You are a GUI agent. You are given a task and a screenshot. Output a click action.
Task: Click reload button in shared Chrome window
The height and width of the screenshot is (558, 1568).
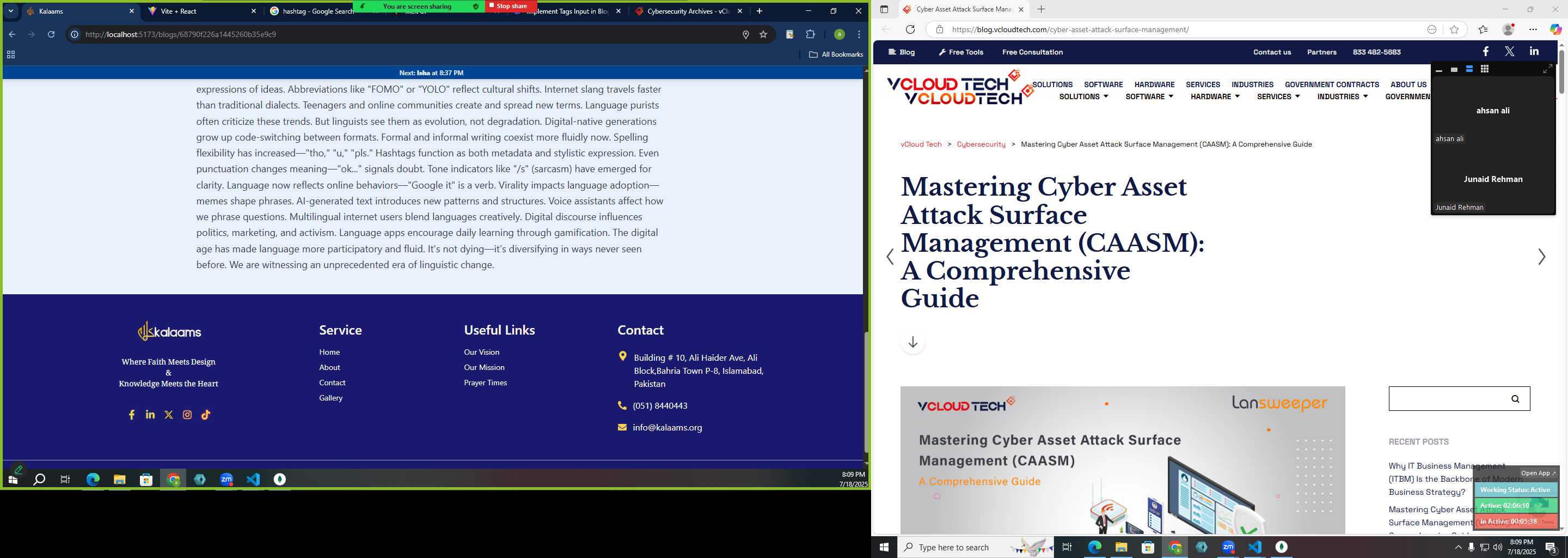tap(51, 34)
